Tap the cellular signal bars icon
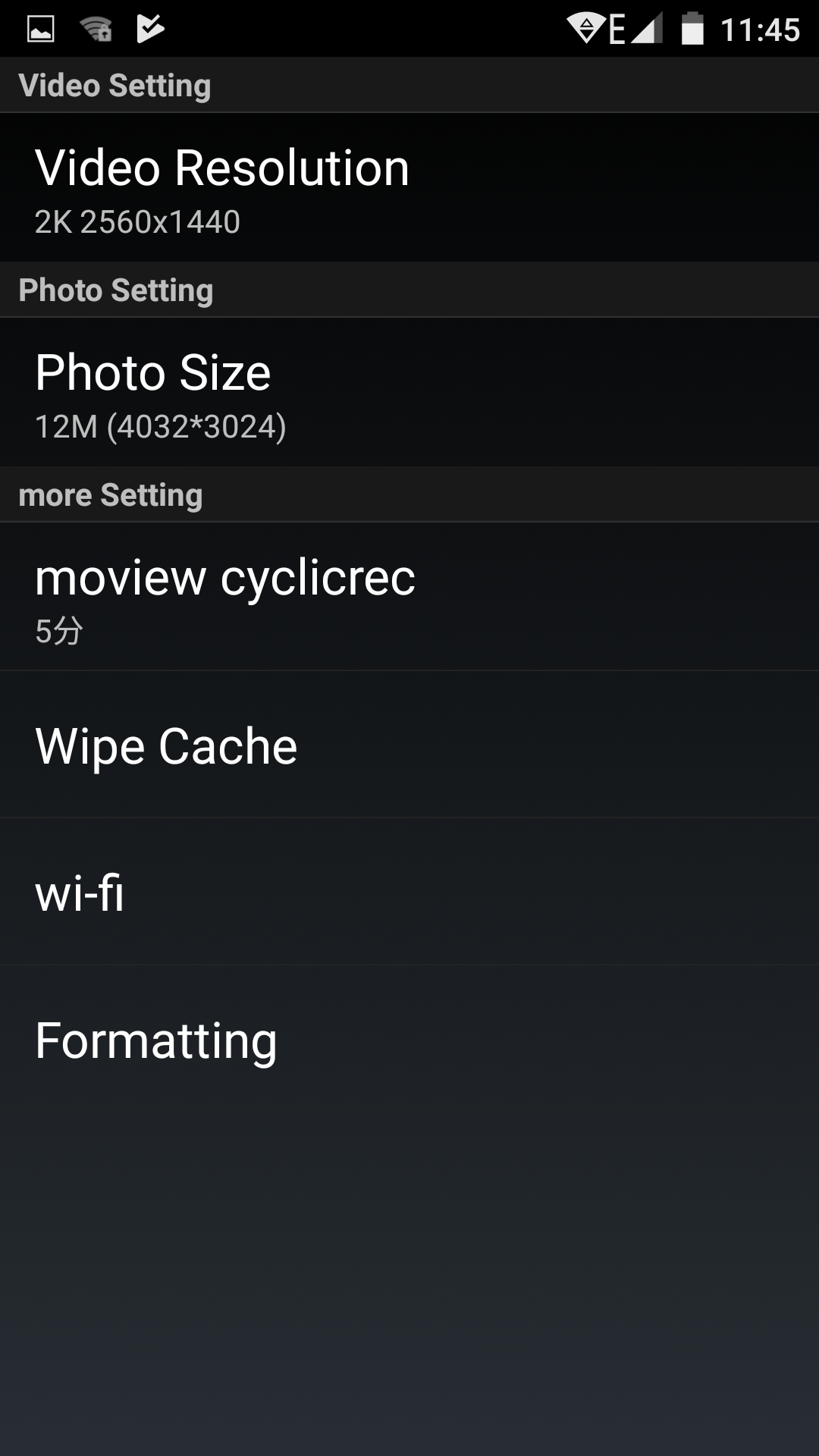This screenshot has height=1456, width=819. tap(647, 30)
